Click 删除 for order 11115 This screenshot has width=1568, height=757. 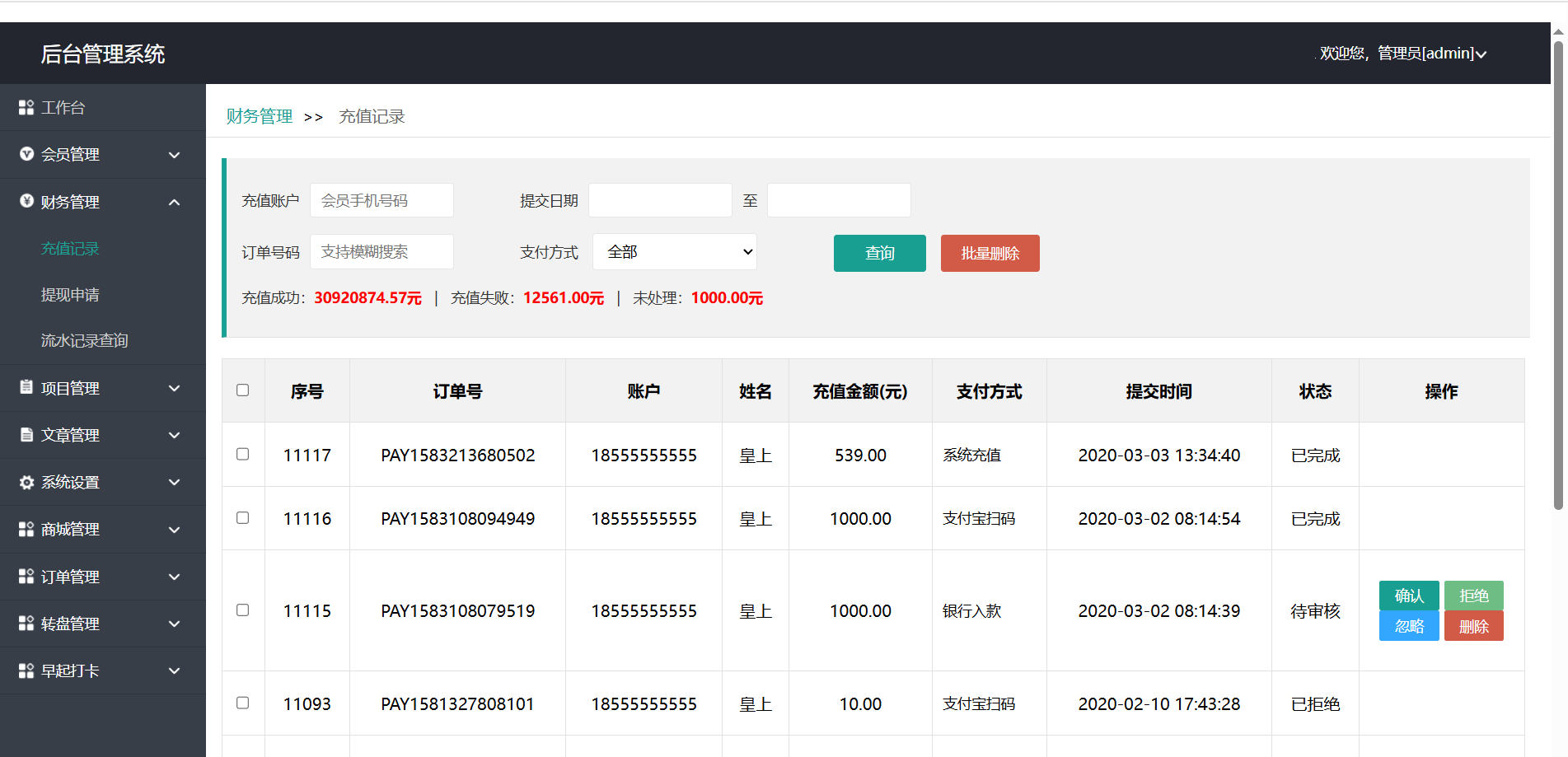[1474, 626]
